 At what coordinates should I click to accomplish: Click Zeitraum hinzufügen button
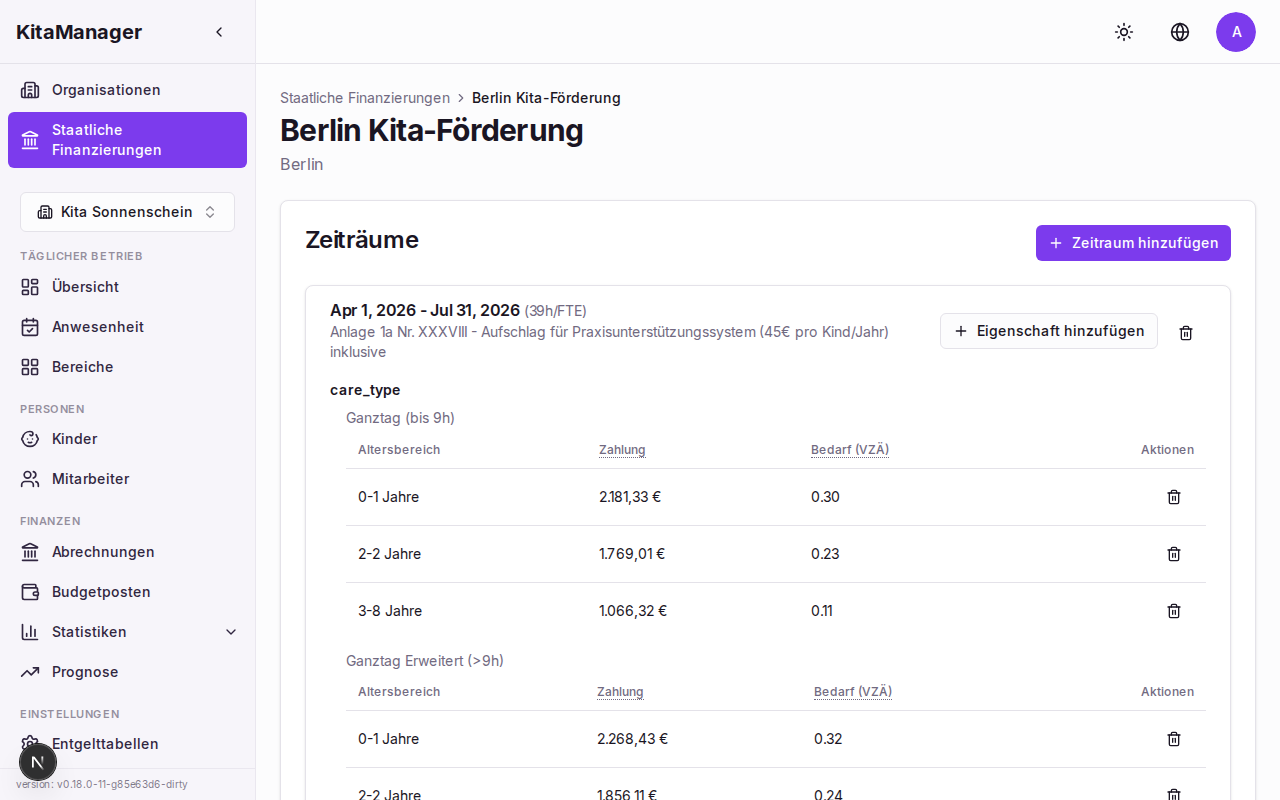tap(1133, 243)
